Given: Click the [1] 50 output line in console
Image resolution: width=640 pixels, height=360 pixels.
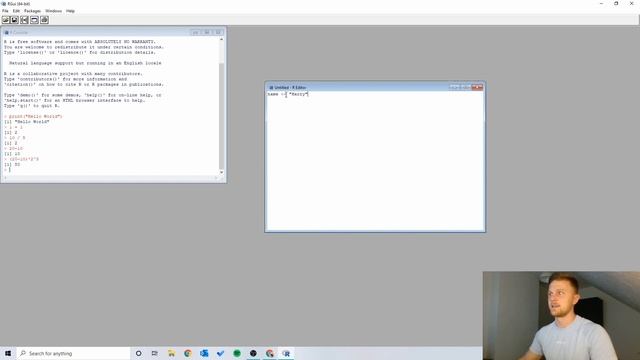Looking at the screenshot, I should pyautogui.click(x=12, y=164).
